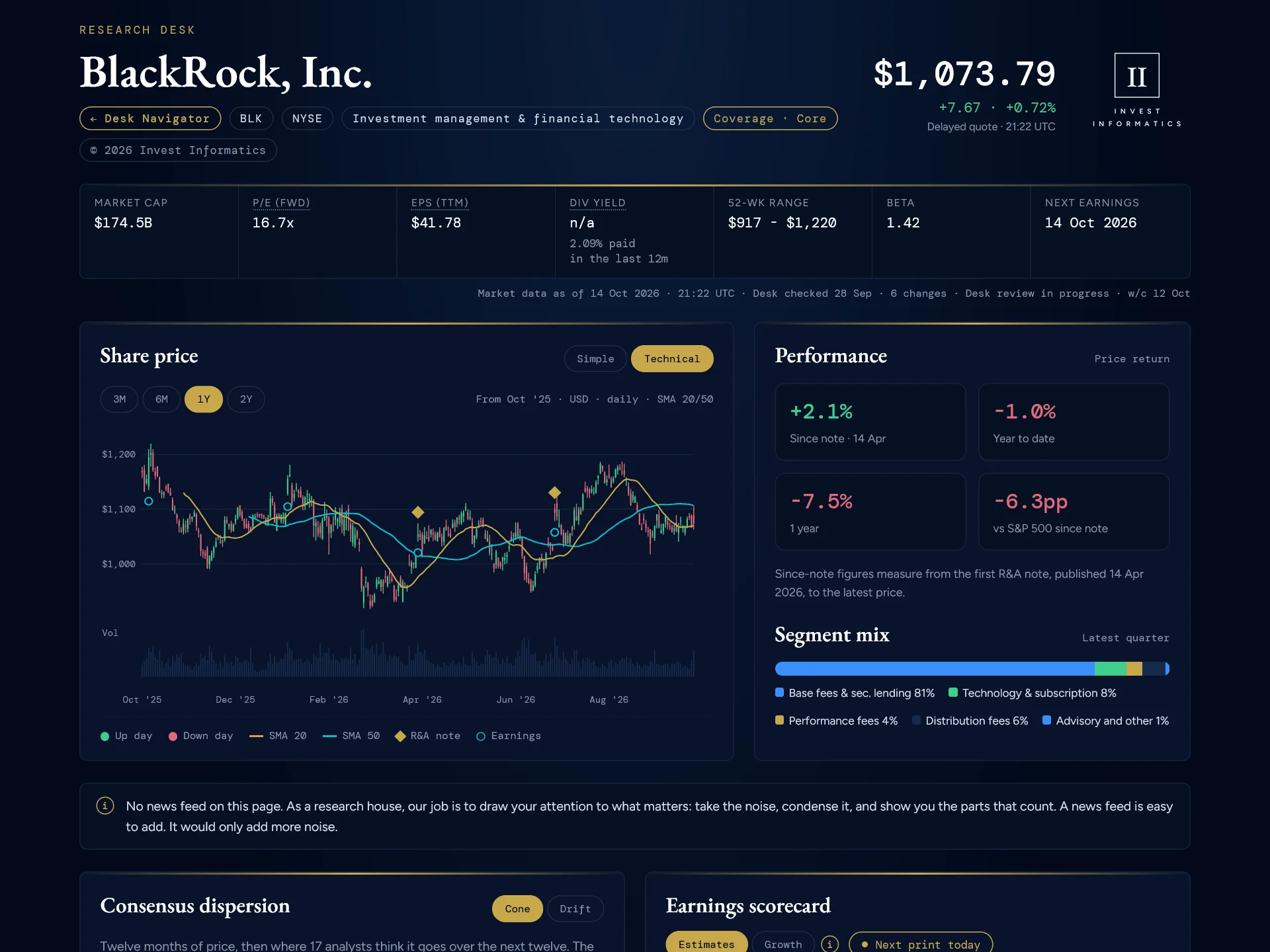Select the 2Y time range

coord(246,399)
